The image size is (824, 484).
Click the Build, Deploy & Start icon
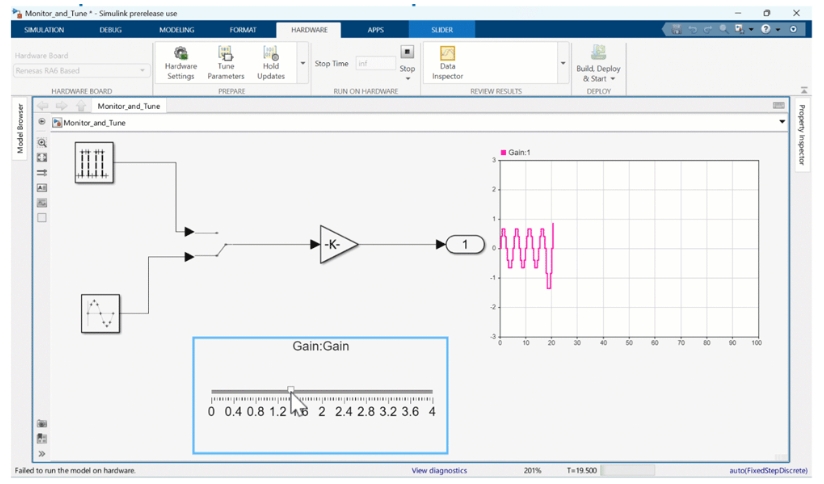coord(598,54)
